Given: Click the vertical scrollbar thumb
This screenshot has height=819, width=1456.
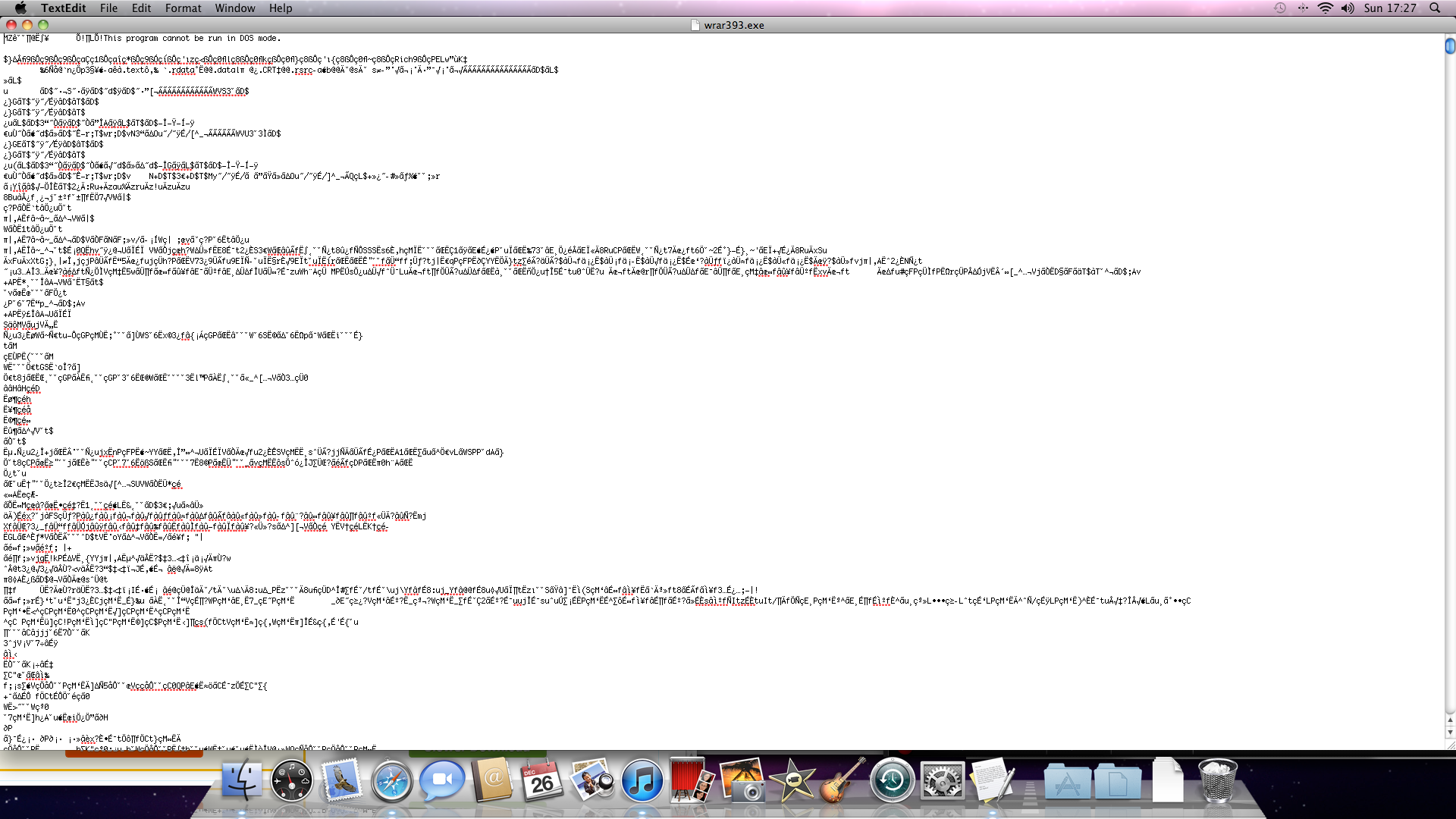Looking at the screenshot, I should click(1450, 46).
